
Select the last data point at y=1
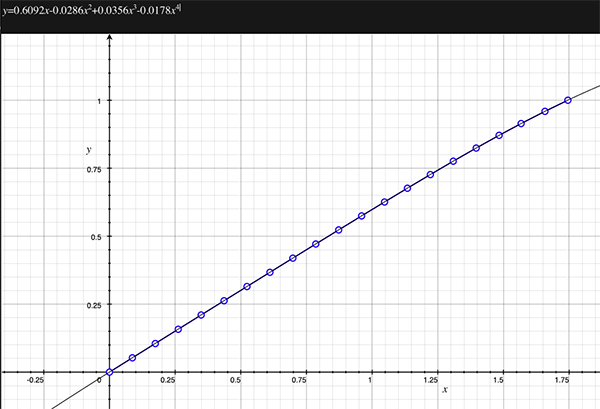(568, 100)
